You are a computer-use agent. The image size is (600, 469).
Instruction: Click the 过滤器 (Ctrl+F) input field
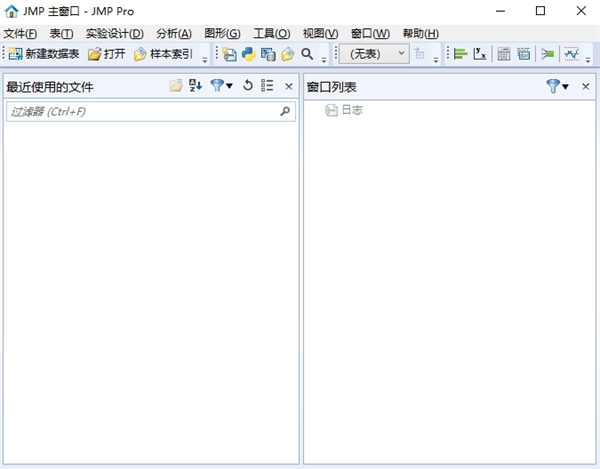[151, 111]
